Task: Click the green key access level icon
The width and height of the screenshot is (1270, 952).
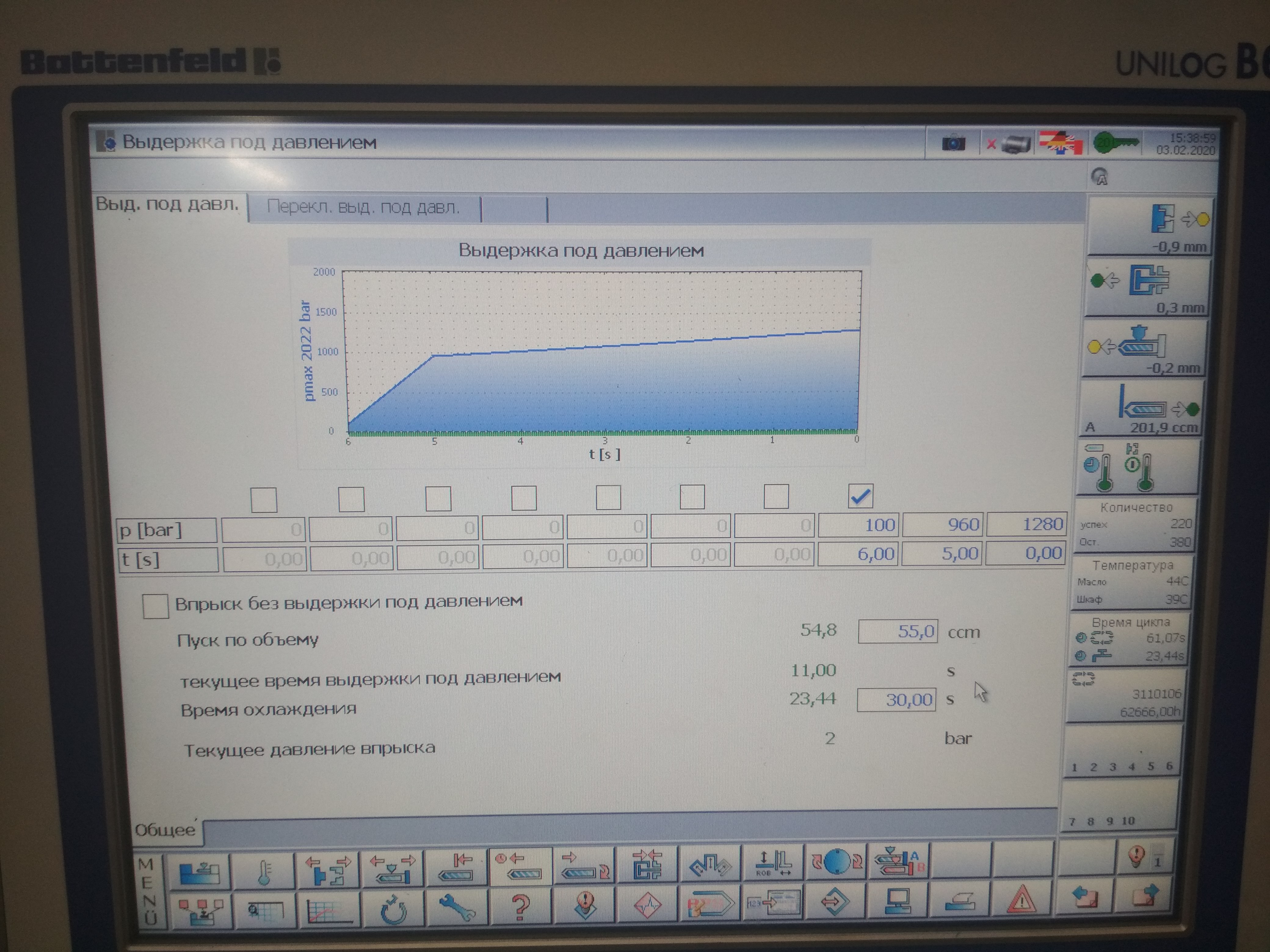Action: pyautogui.click(x=1116, y=142)
